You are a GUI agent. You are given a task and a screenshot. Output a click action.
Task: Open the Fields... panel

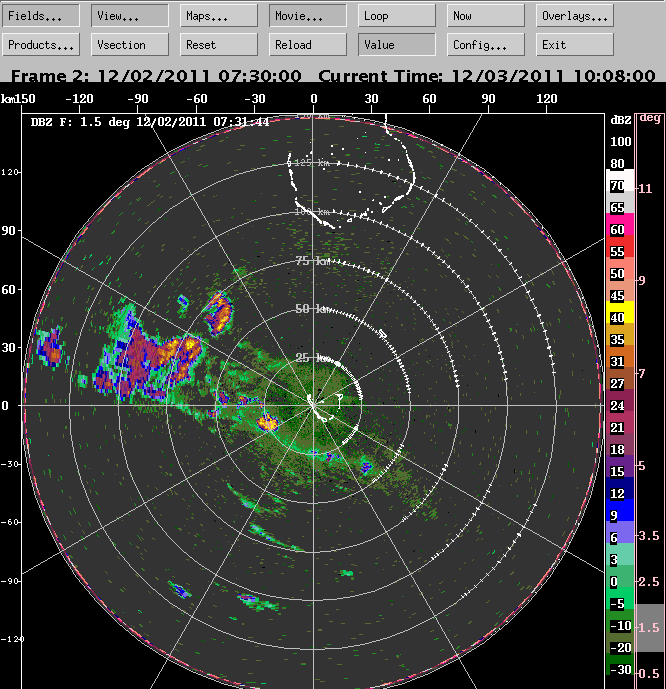coord(41,16)
